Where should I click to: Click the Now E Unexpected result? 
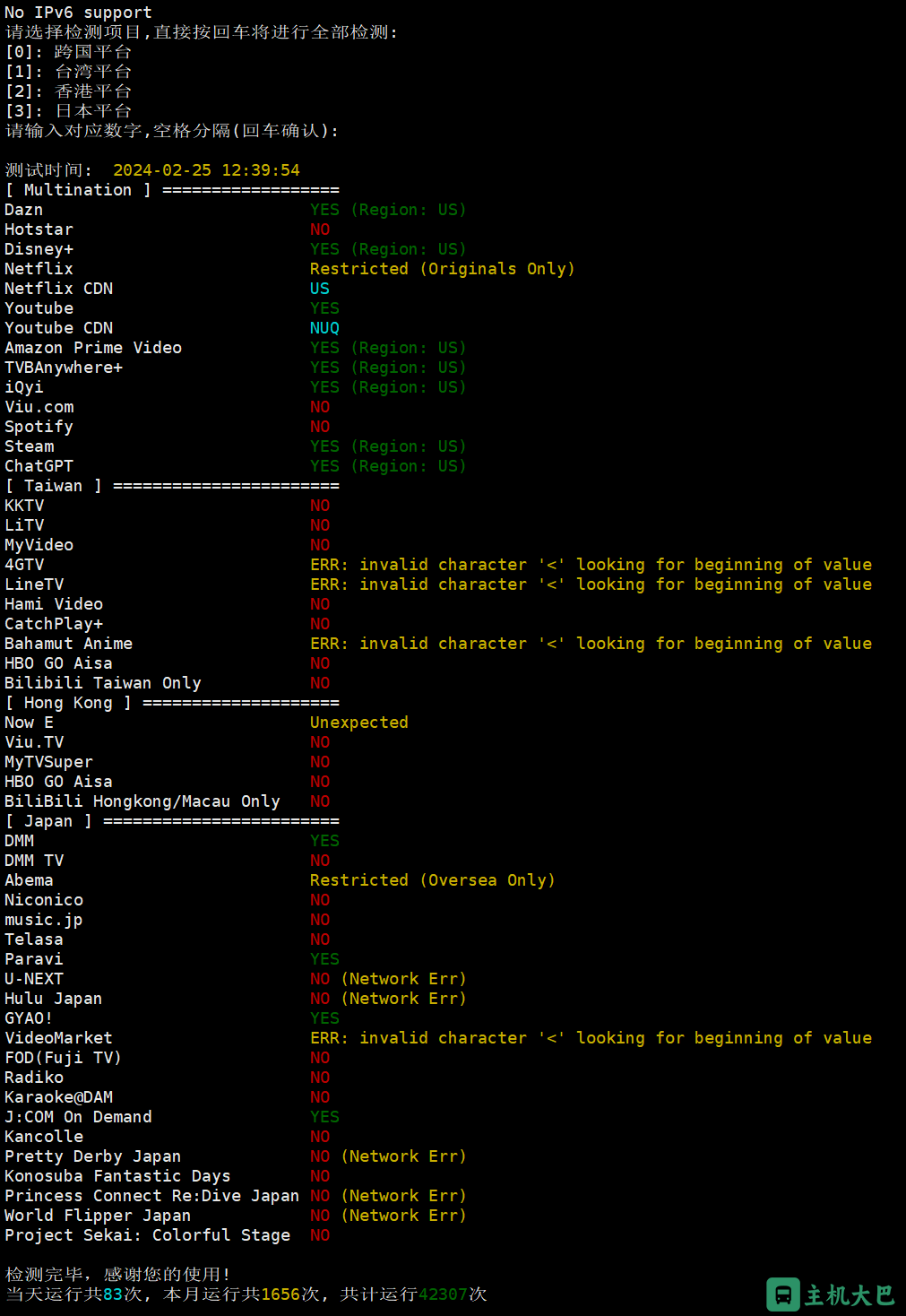(x=358, y=723)
